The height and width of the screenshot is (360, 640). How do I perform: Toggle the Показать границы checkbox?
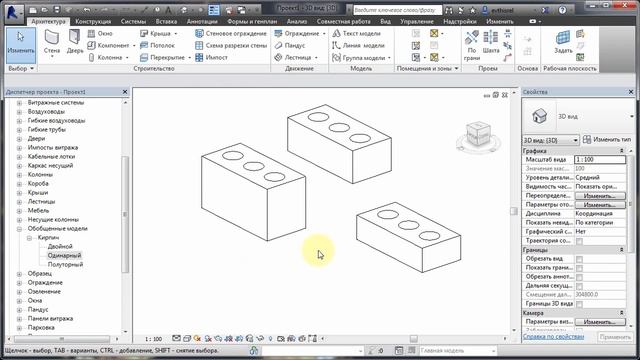[579, 268]
